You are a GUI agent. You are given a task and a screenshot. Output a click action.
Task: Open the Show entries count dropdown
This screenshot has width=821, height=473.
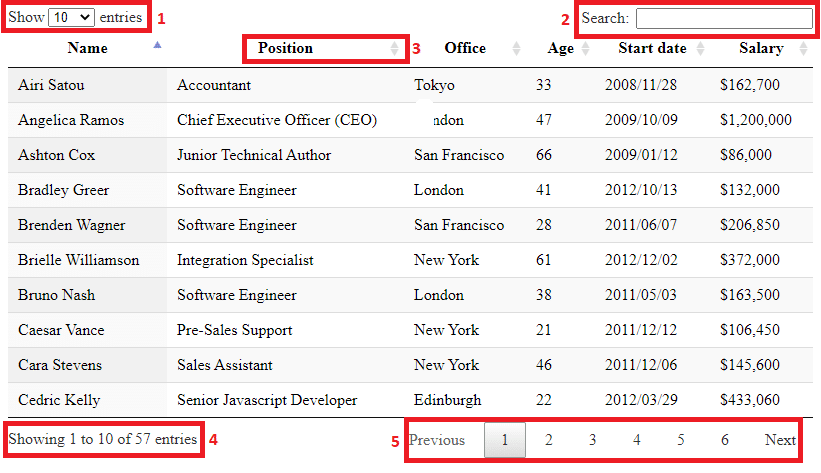coord(71,17)
